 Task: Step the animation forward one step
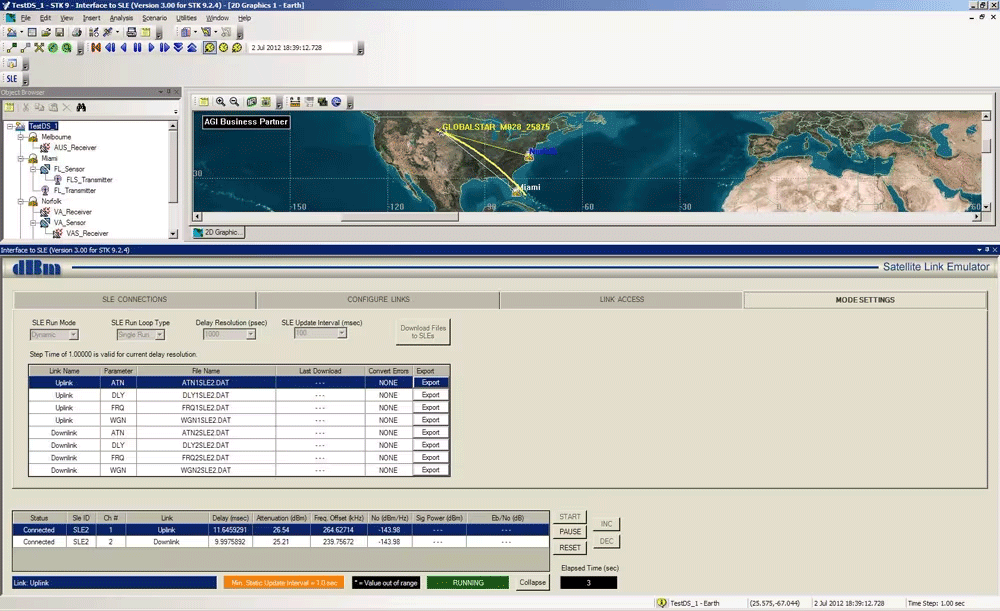click(x=165, y=47)
